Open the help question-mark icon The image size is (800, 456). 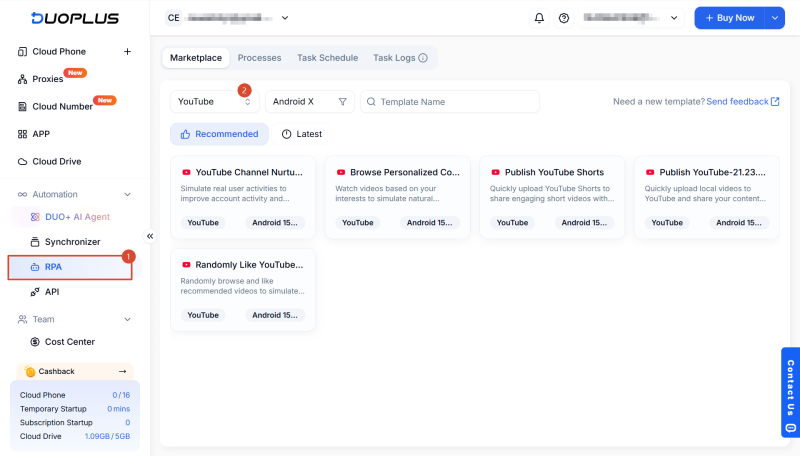point(564,18)
